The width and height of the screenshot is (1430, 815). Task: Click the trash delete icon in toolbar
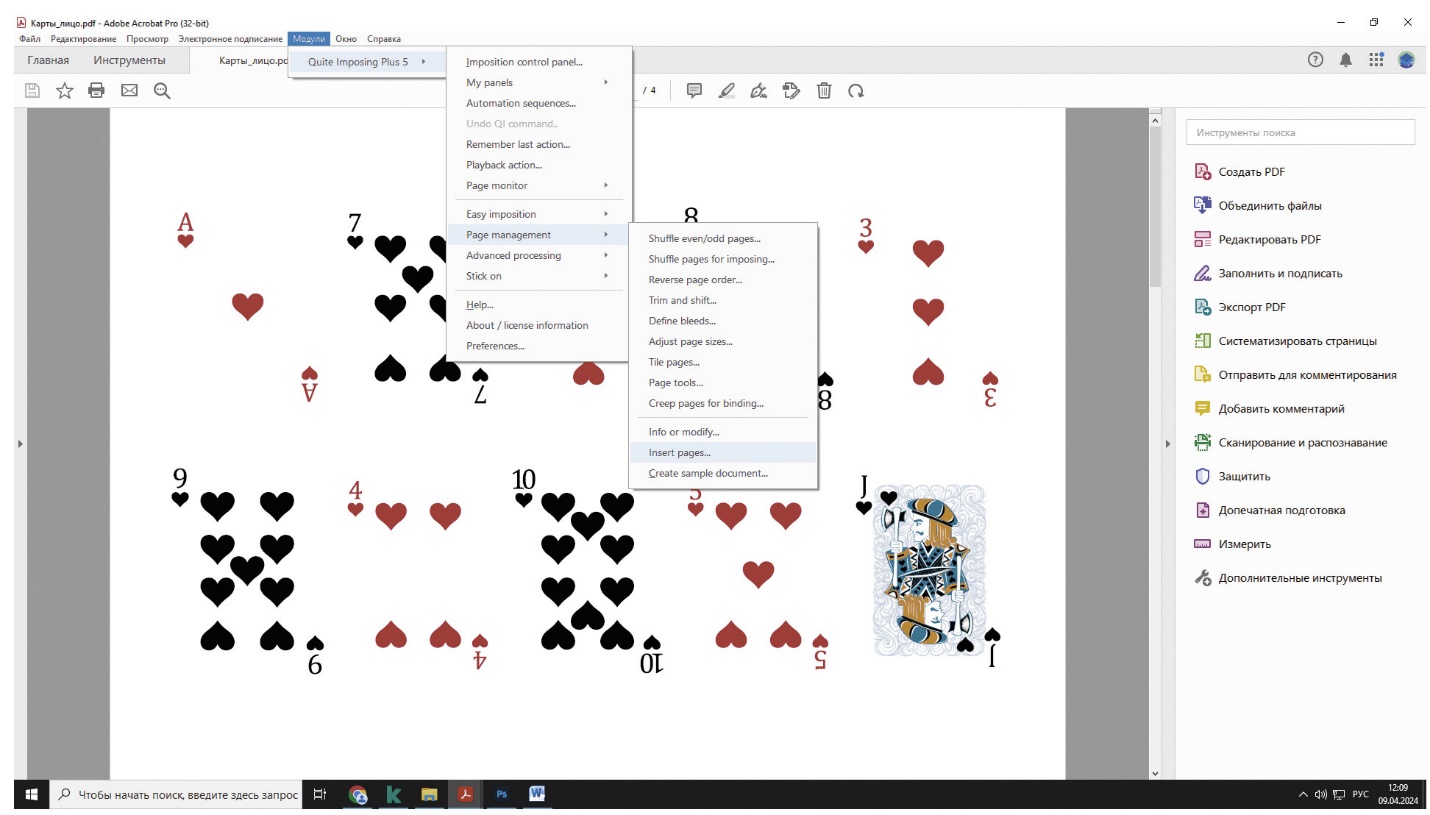coord(824,91)
